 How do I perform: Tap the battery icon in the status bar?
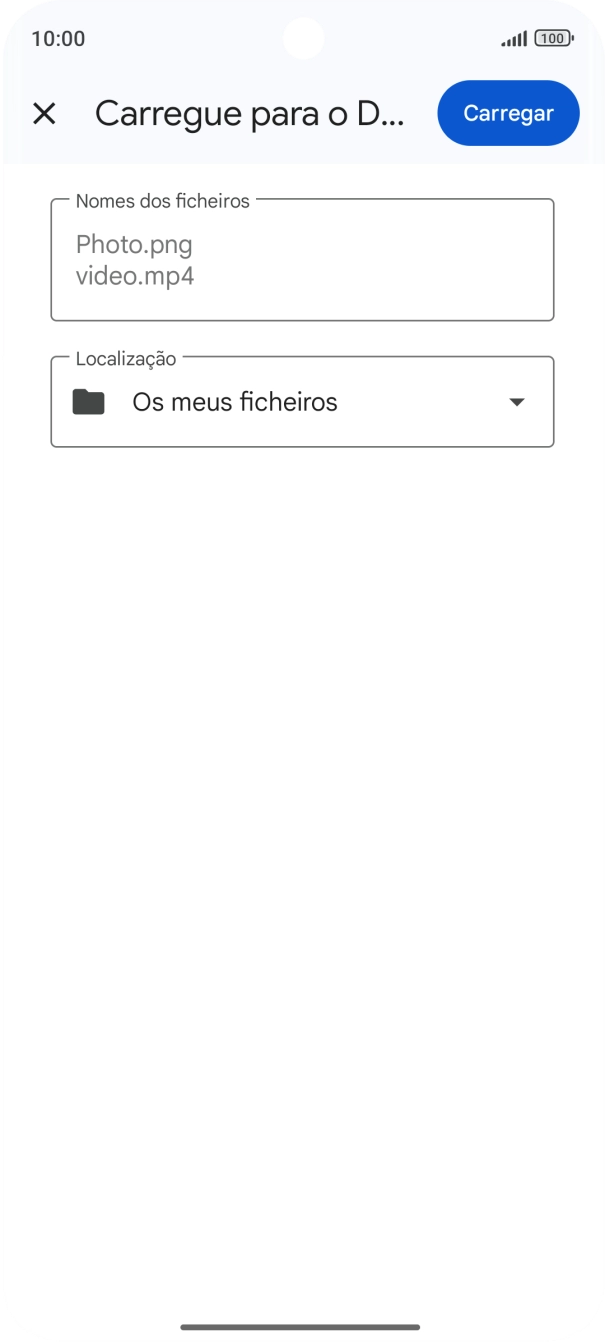pyautogui.click(x=554, y=39)
